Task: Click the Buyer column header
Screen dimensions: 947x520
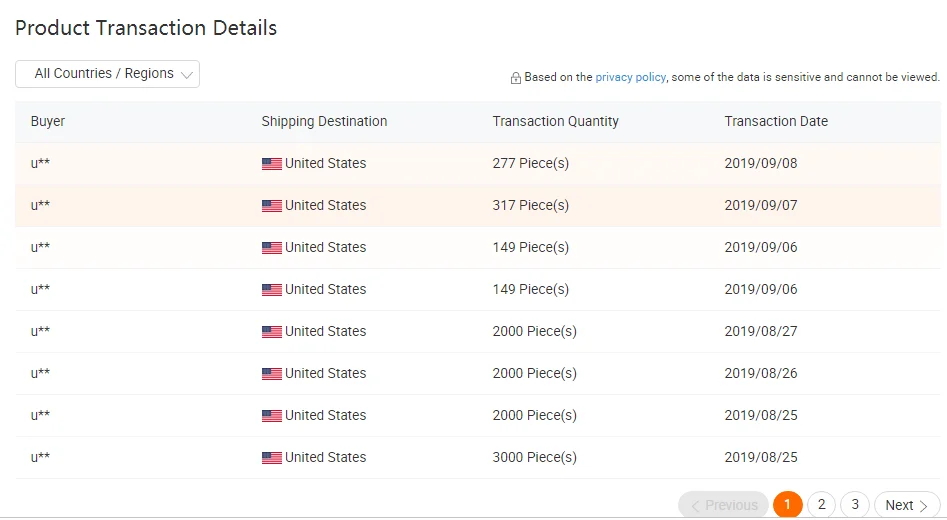Action: (x=48, y=122)
